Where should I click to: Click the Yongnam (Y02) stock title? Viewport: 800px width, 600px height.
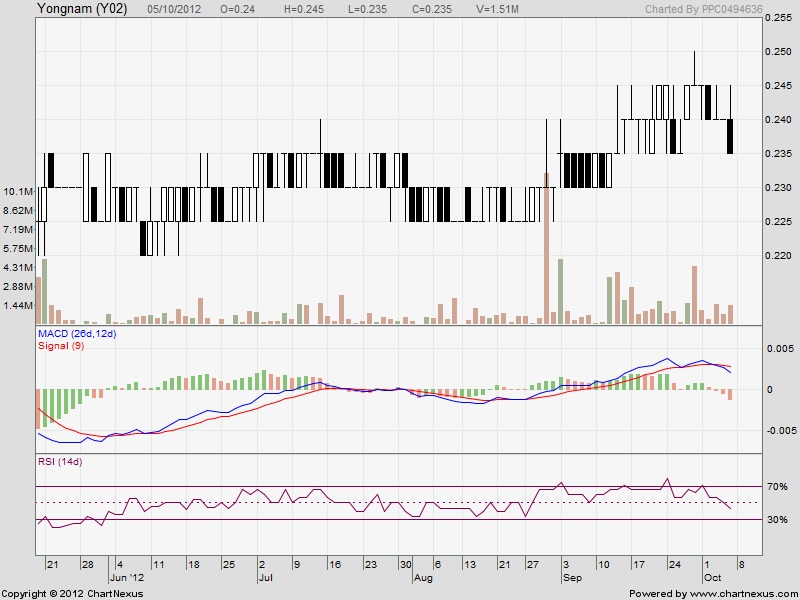tap(82, 9)
